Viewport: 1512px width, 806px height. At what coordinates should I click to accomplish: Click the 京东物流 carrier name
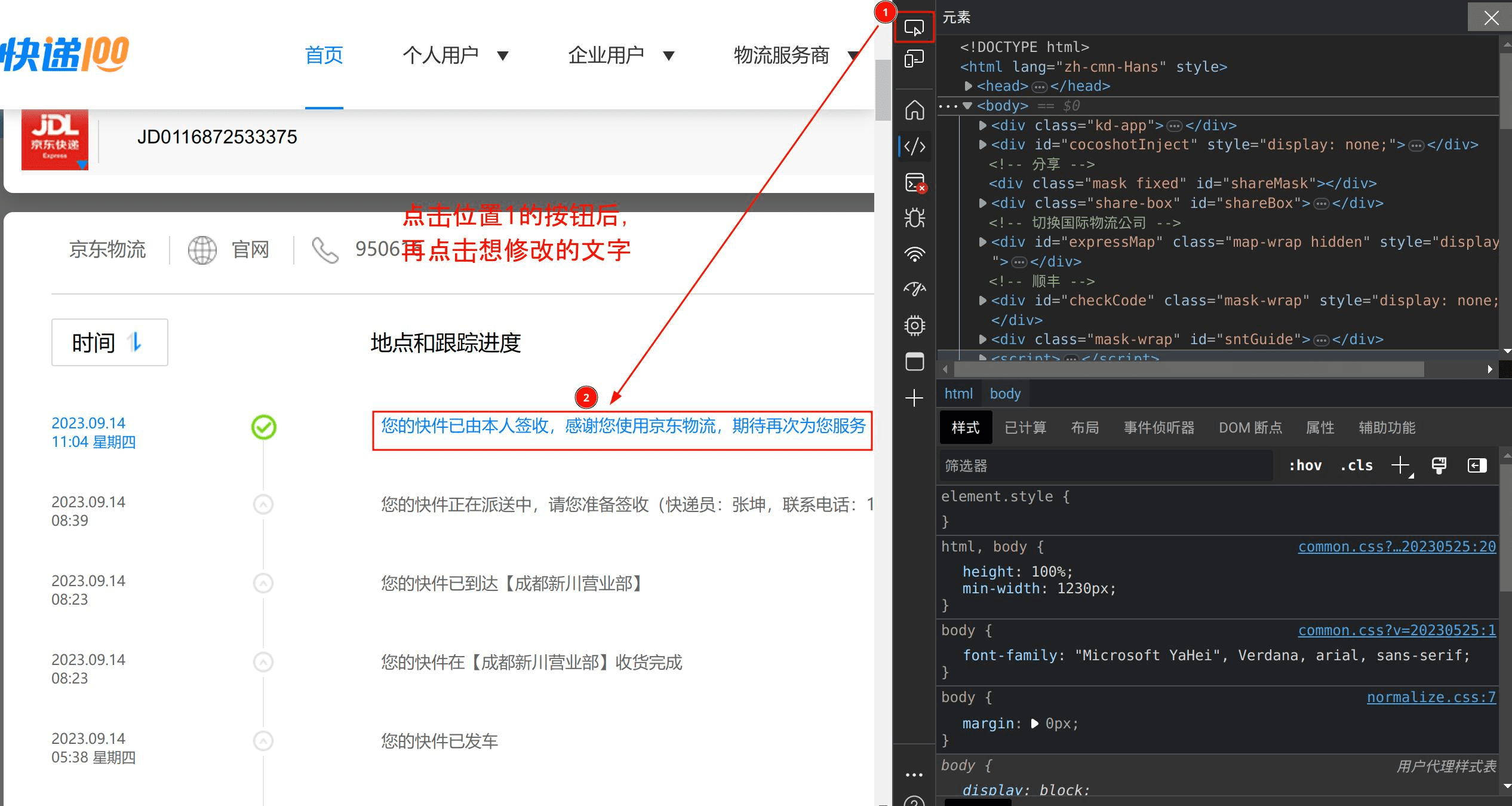pos(107,250)
